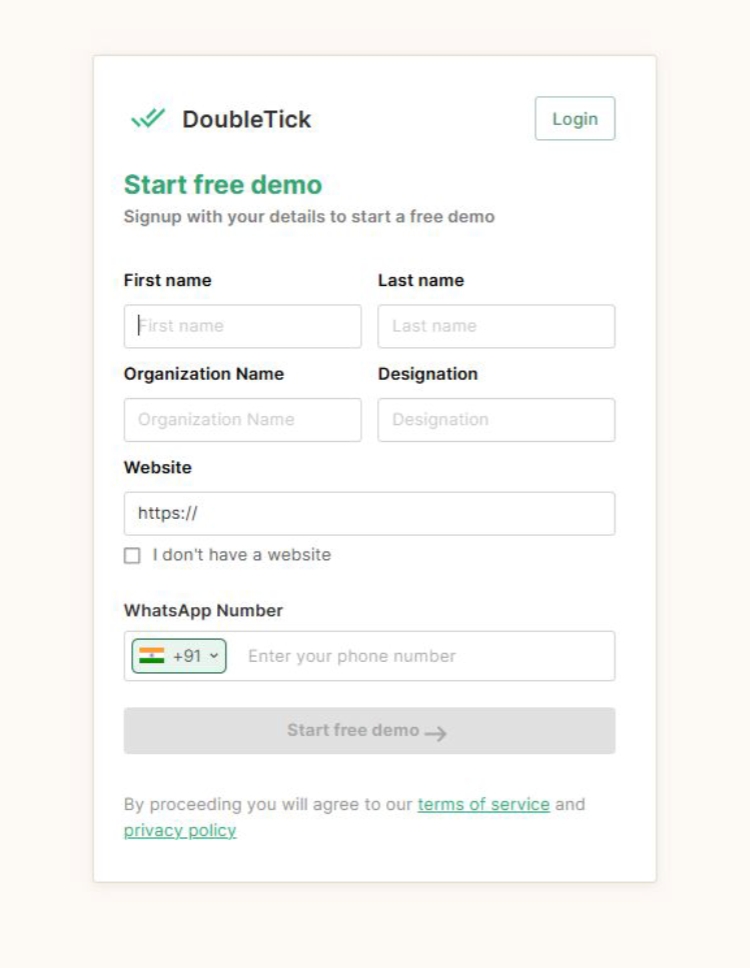
Task: Click the India flag icon
Action: [x=152, y=656]
